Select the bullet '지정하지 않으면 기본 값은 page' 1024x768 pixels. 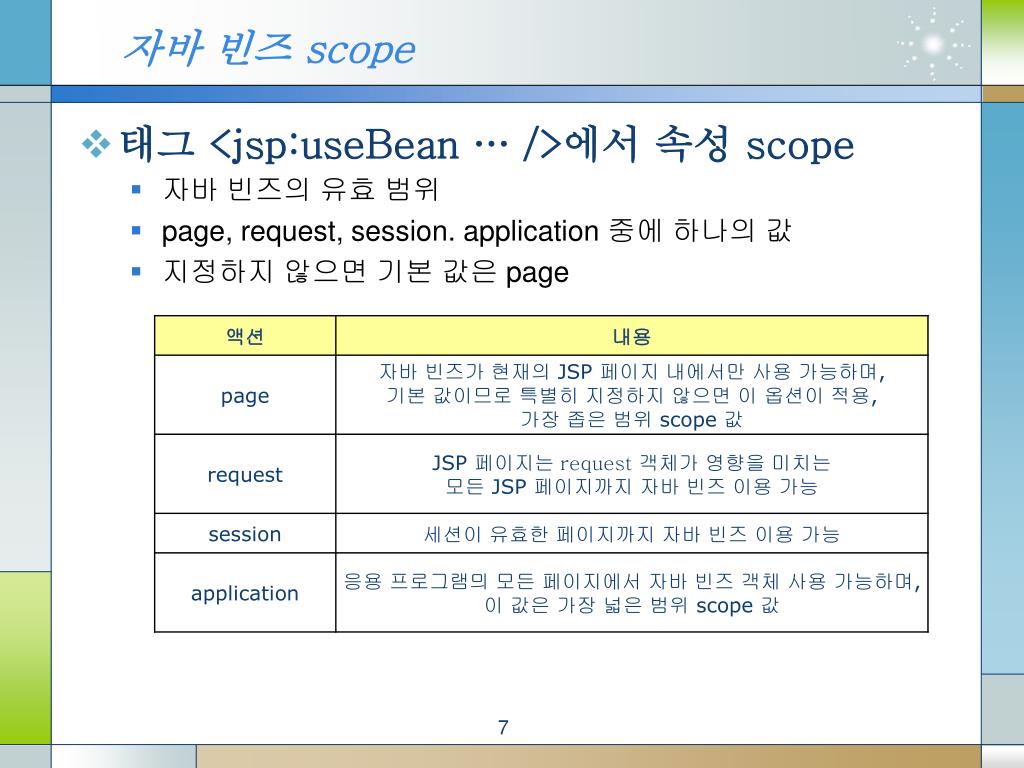point(366,272)
